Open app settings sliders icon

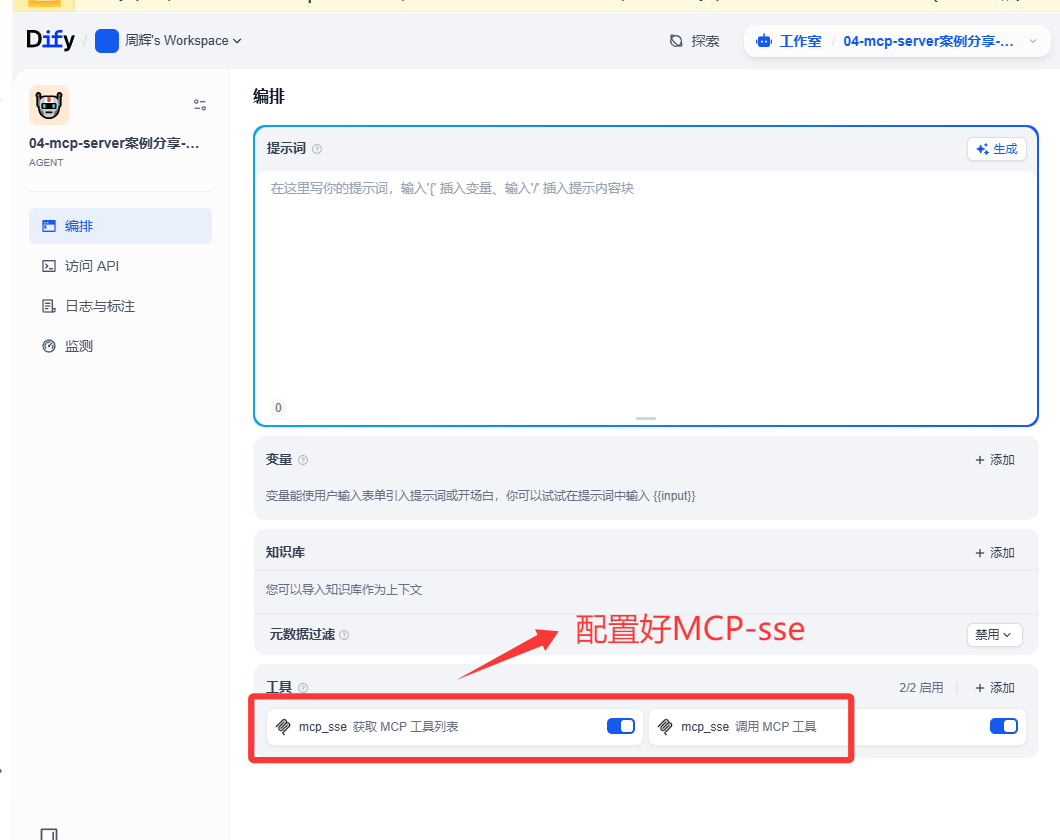200,105
